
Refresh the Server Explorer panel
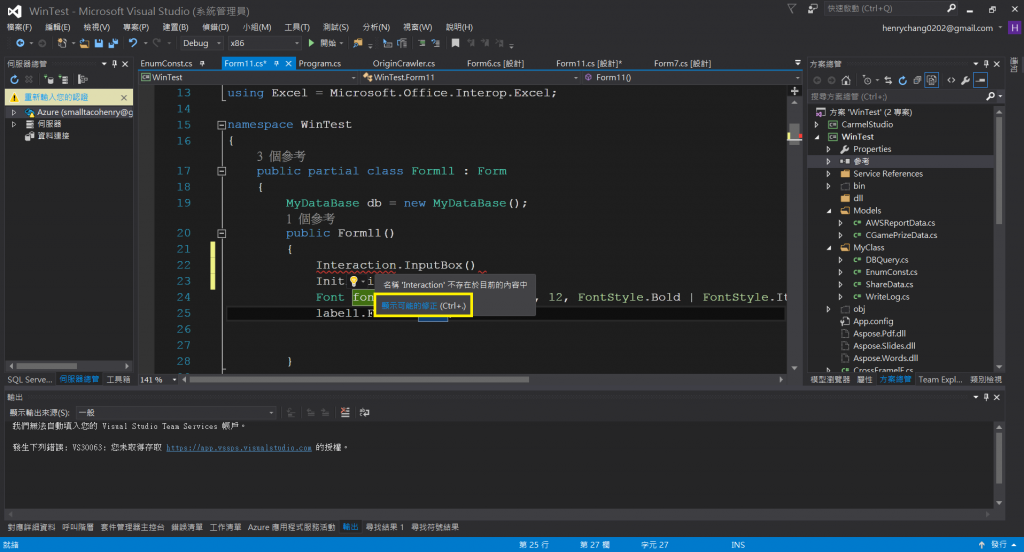tap(14, 79)
